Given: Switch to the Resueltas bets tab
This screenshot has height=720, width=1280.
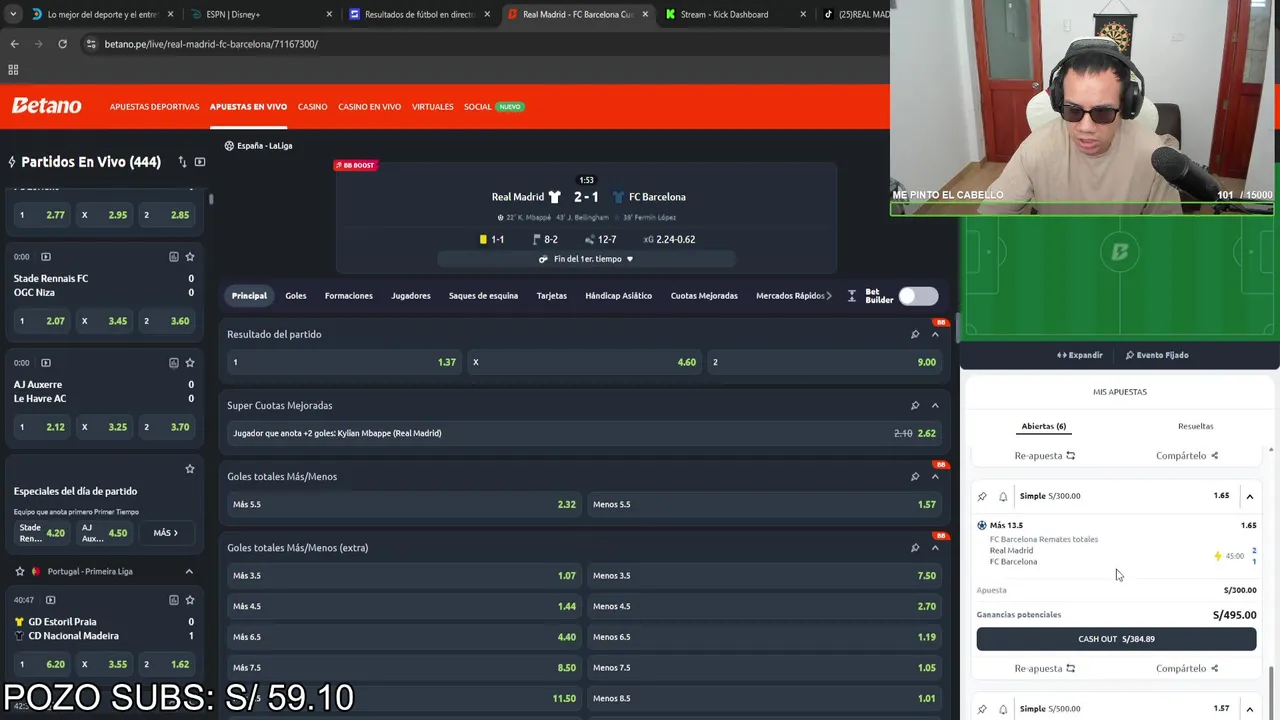Looking at the screenshot, I should [1195, 427].
